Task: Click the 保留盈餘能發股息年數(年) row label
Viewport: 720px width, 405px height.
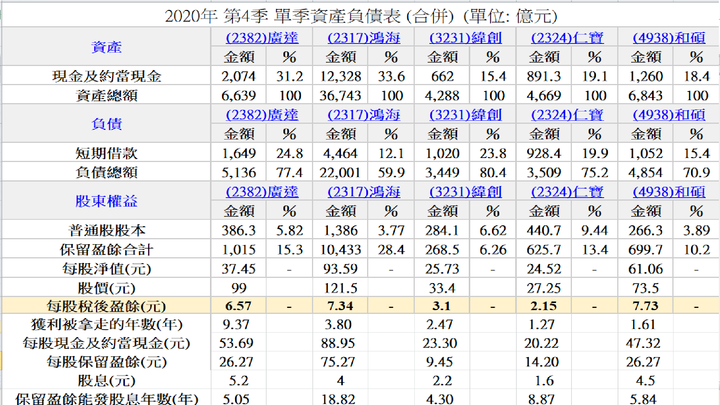Action: pos(107,399)
